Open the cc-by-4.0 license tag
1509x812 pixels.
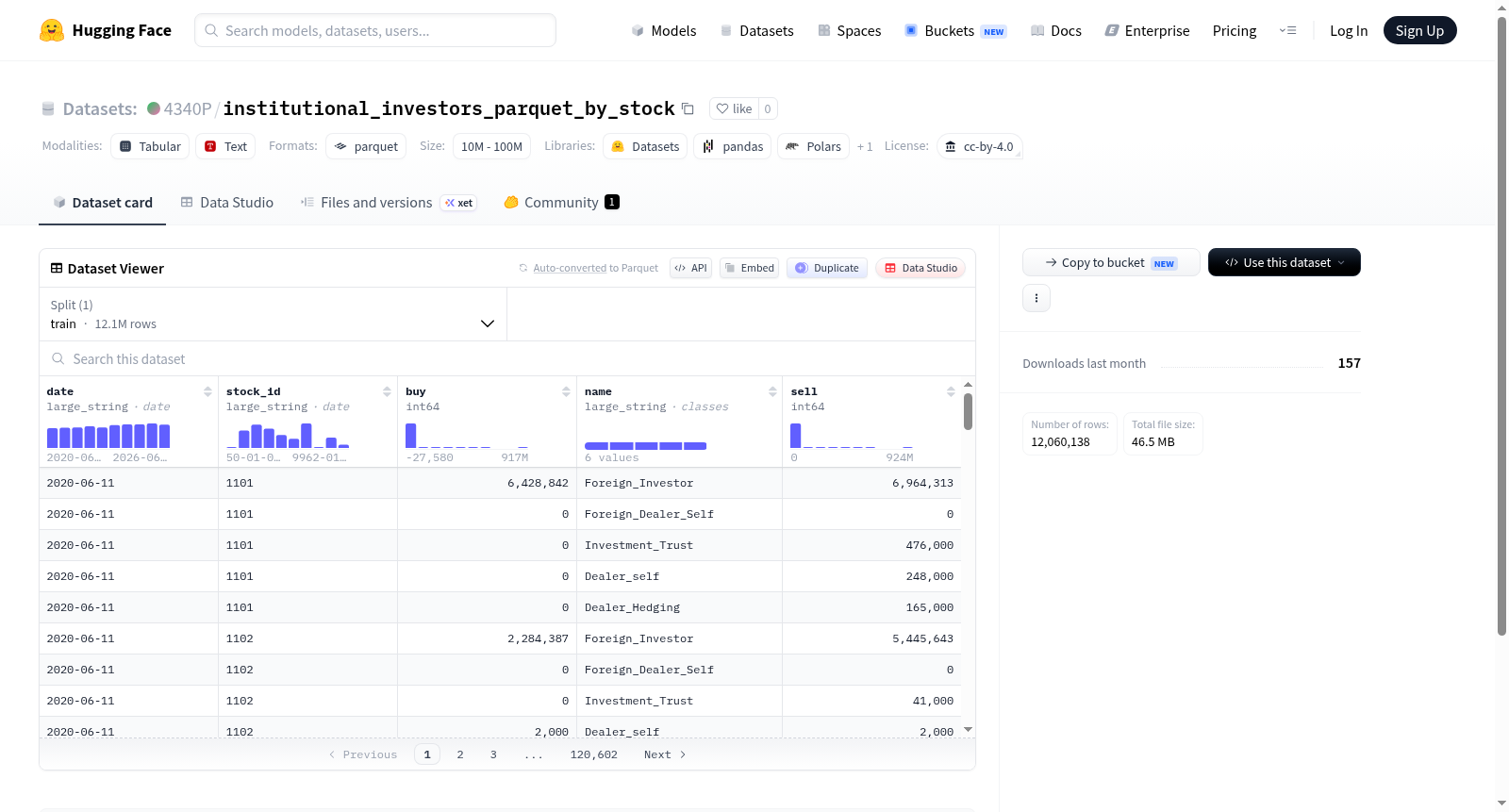coord(980,146)
